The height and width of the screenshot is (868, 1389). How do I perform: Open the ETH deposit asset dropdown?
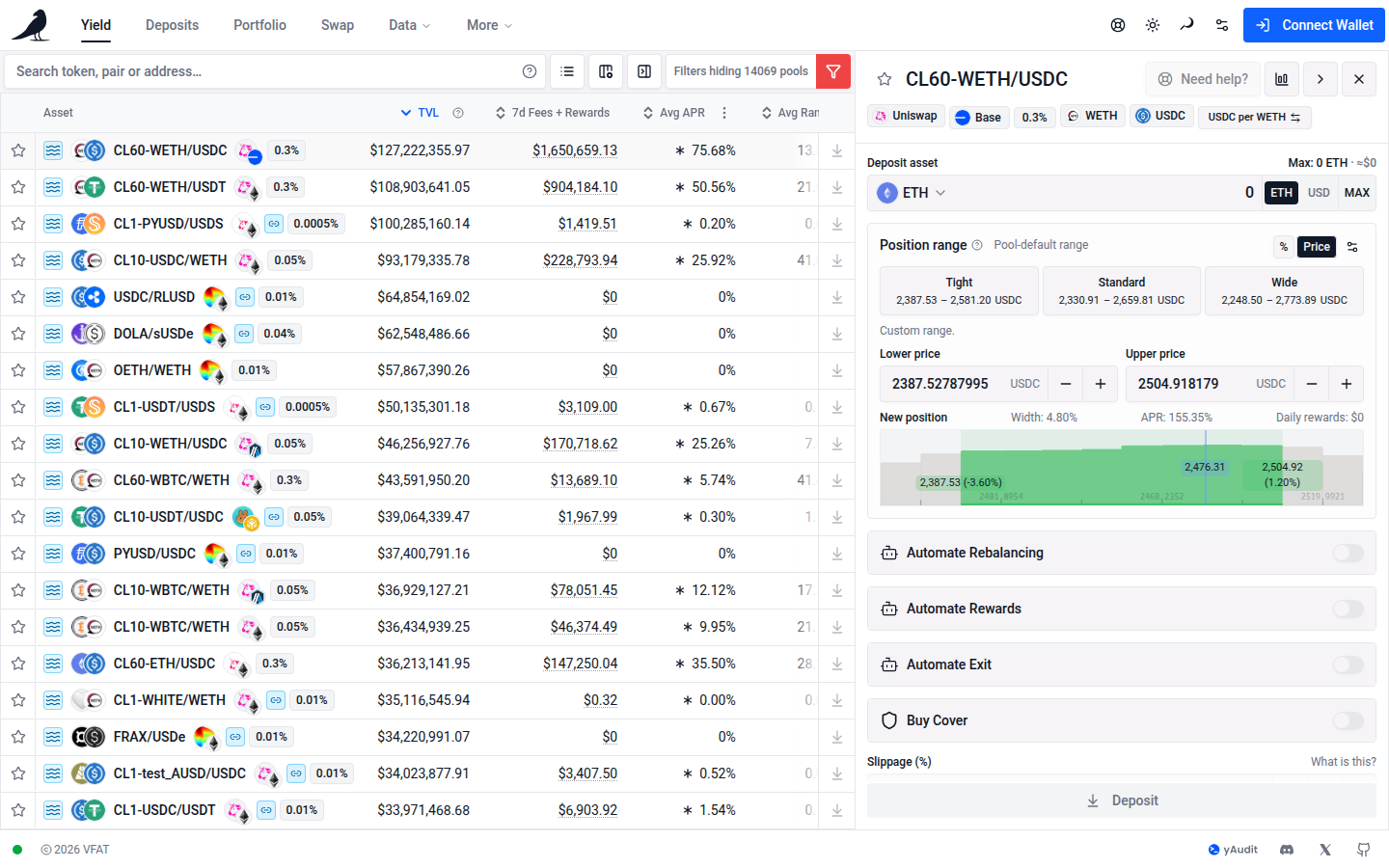click(912, 193)
